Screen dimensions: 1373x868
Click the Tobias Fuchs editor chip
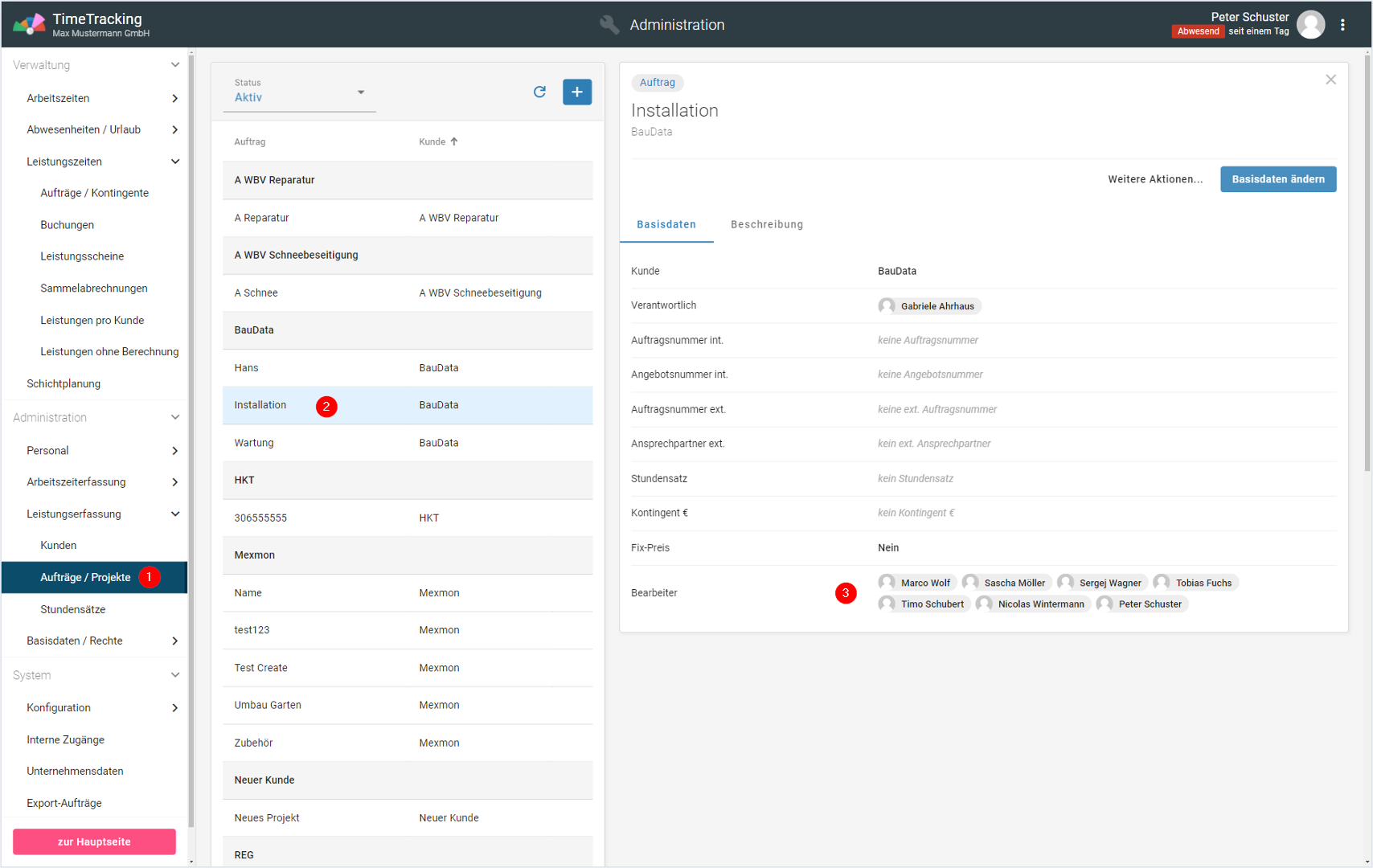click(1195, 583)
